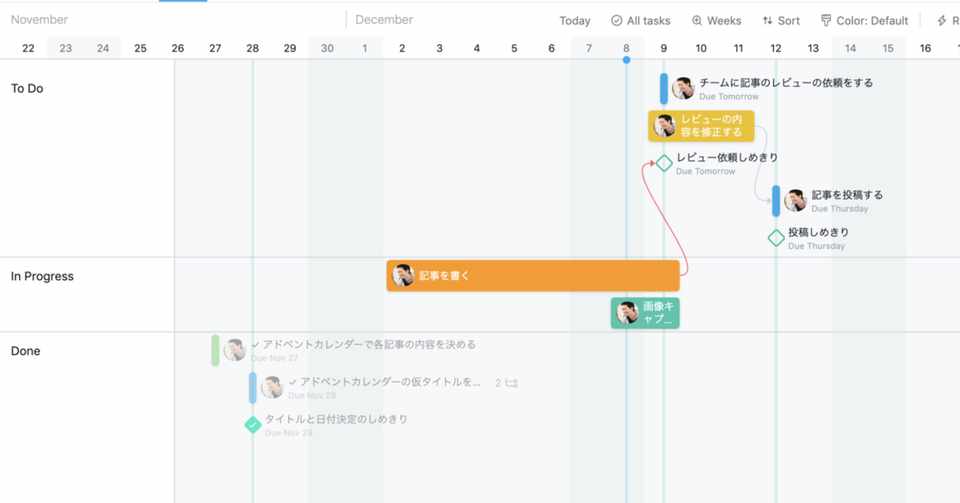Open the Sort options menu
The image size is (960, 503).
781,21
